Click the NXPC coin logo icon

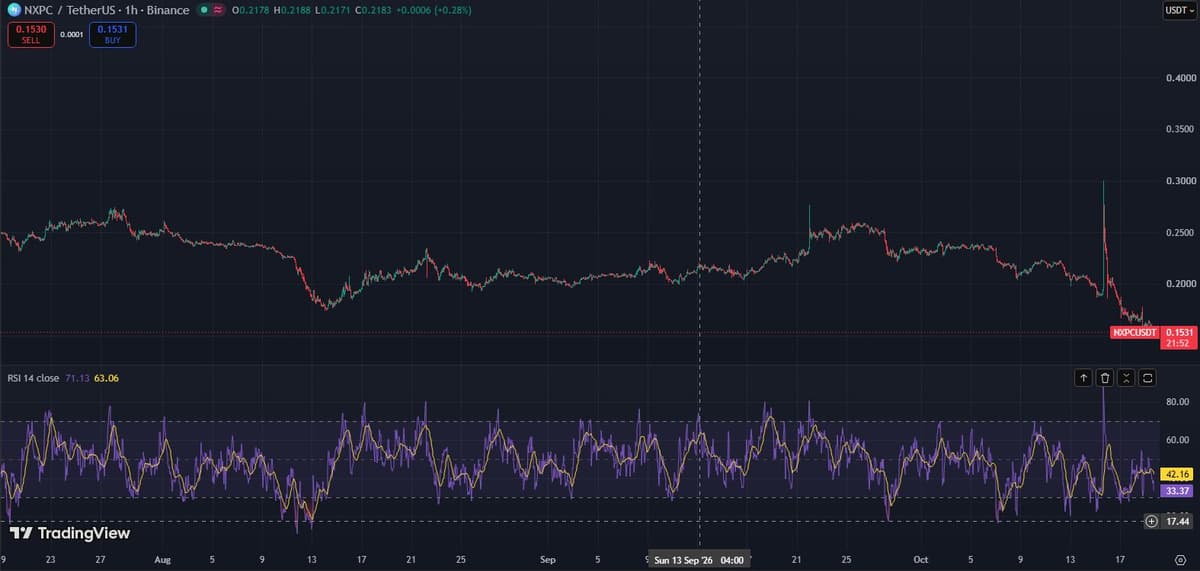coord(14,10)
